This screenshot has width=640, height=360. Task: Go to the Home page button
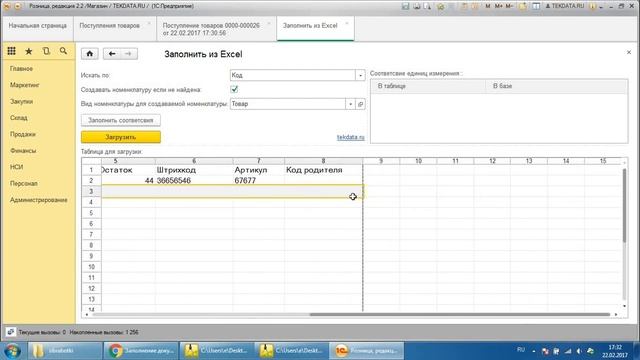90,54
